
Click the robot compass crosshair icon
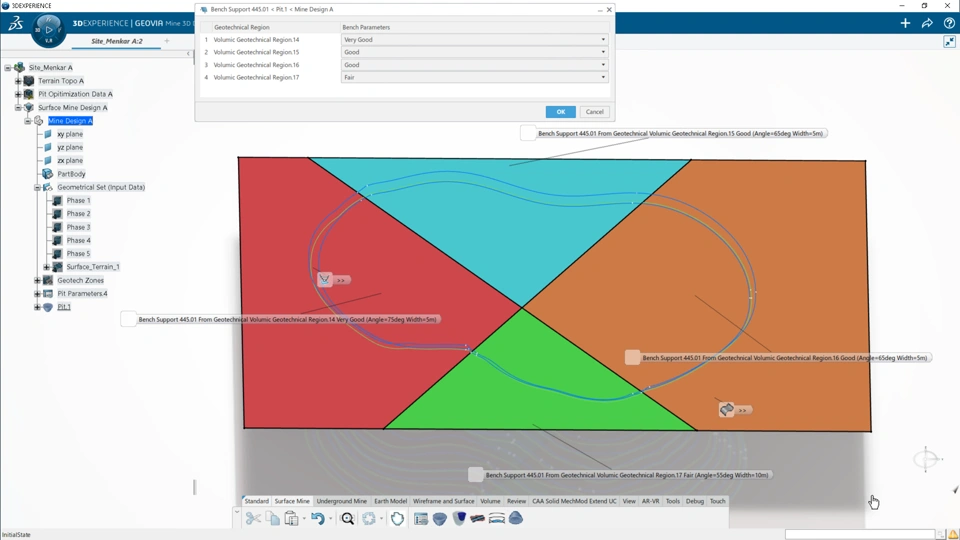[x=926, y=459]
